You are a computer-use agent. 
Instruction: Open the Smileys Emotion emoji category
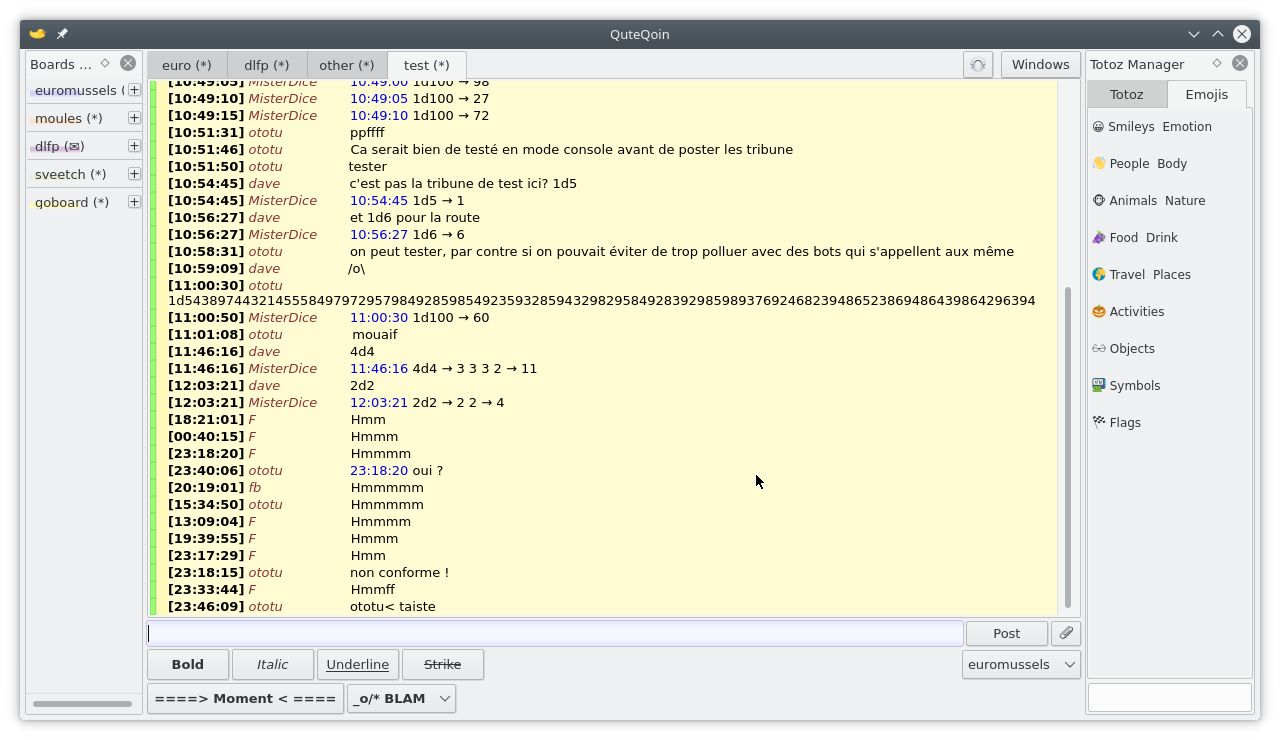tap(1152, 127)
